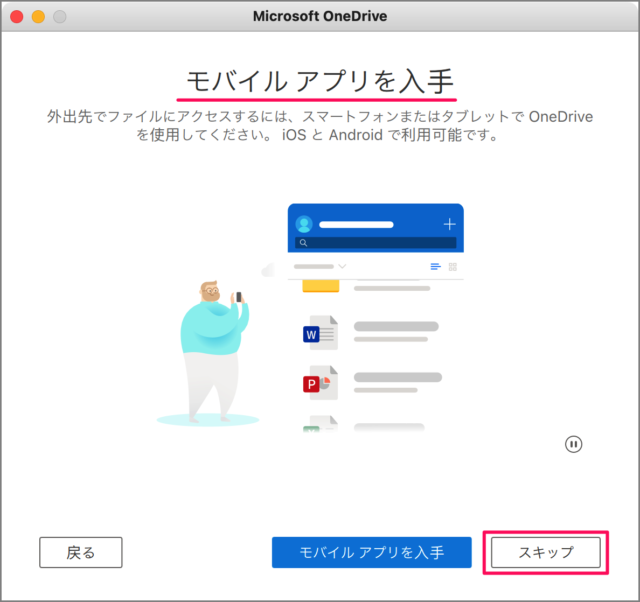This screenshot has height=602, width=640.
Task: Click the search bar in the illustrated app
Action: (376, 242)
